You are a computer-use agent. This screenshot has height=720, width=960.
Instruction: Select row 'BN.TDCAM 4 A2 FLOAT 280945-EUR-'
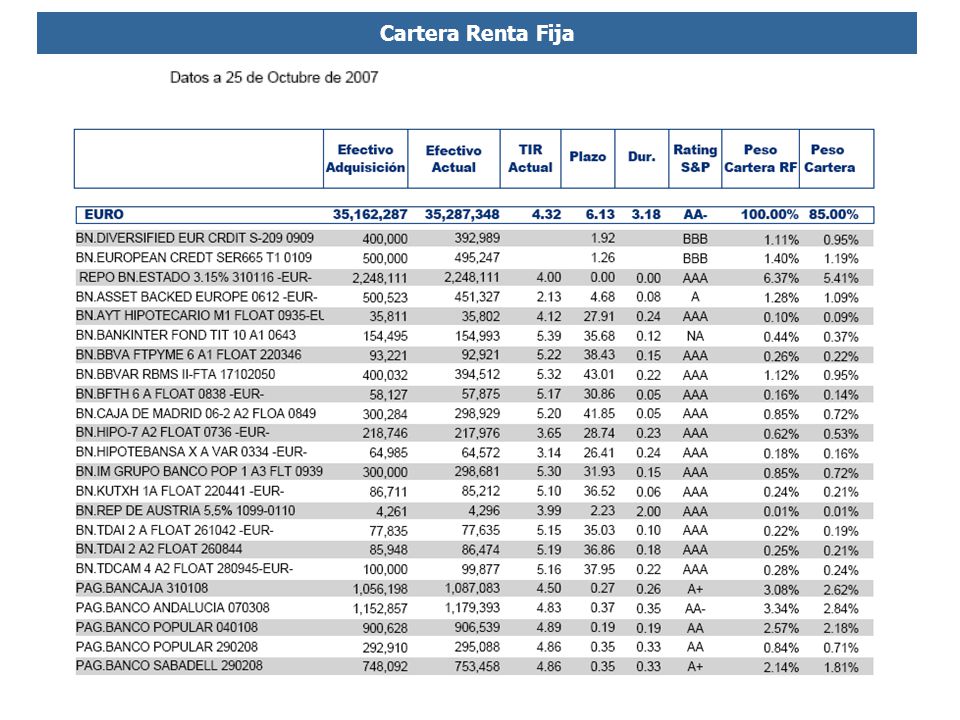click(x=474, y=569)
